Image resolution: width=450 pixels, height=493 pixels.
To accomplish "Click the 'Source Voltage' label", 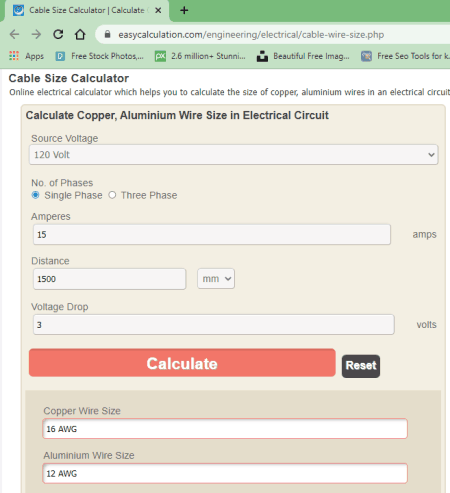I will [x=65, y=138].
